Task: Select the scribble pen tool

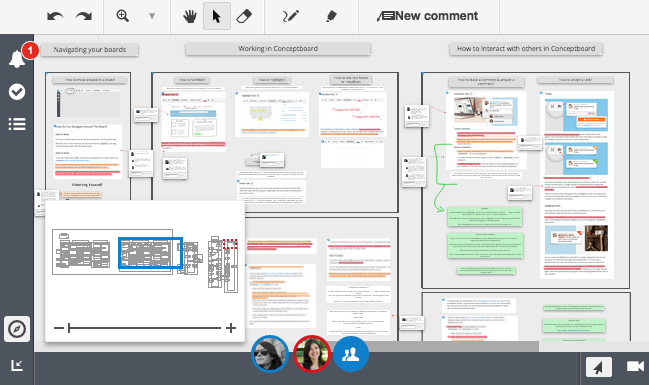Action: [291, 16]
